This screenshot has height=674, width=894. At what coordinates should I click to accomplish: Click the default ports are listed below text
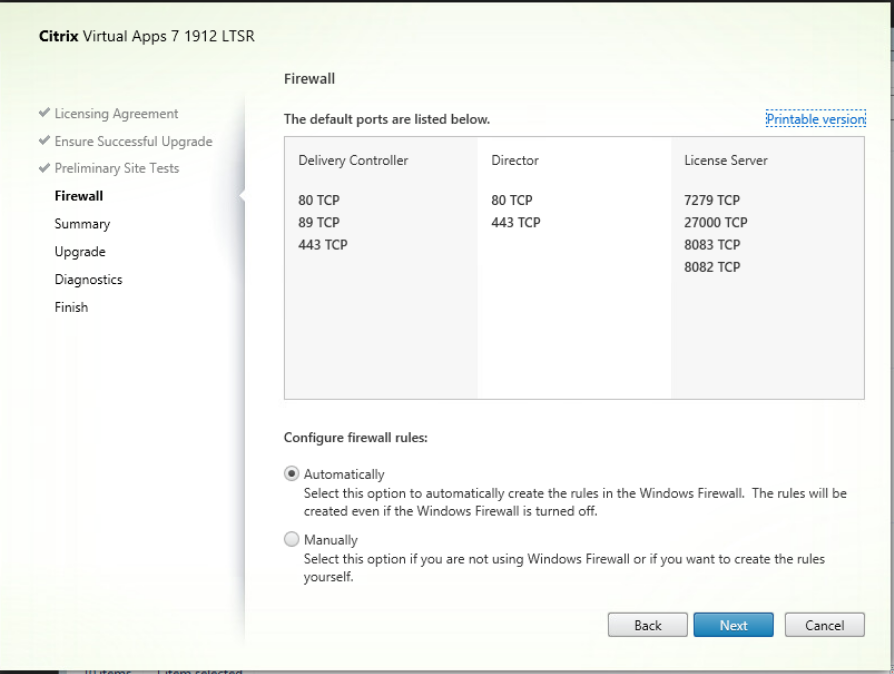point(387,119)
